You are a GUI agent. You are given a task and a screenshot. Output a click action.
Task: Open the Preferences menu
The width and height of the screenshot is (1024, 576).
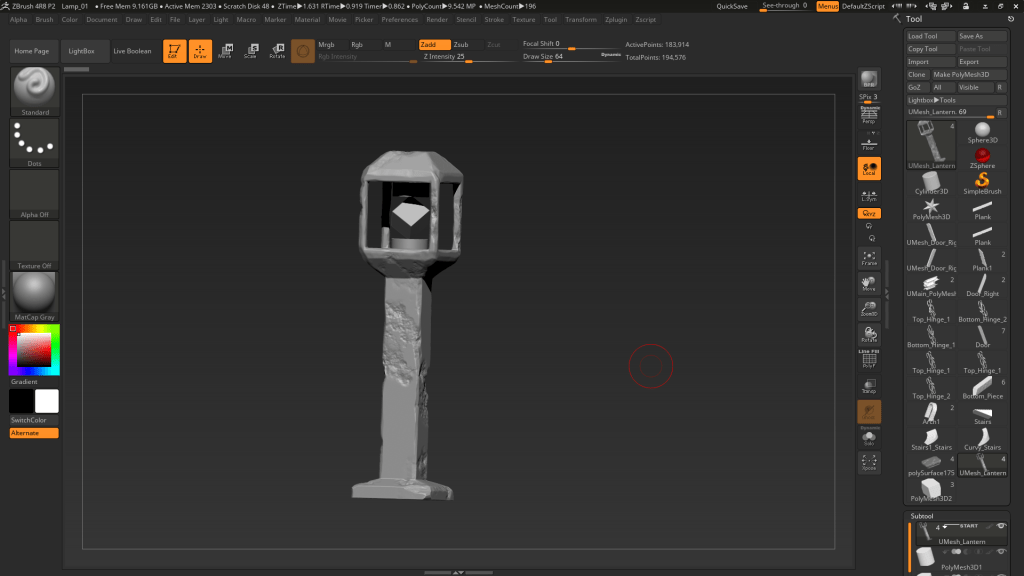400,19
